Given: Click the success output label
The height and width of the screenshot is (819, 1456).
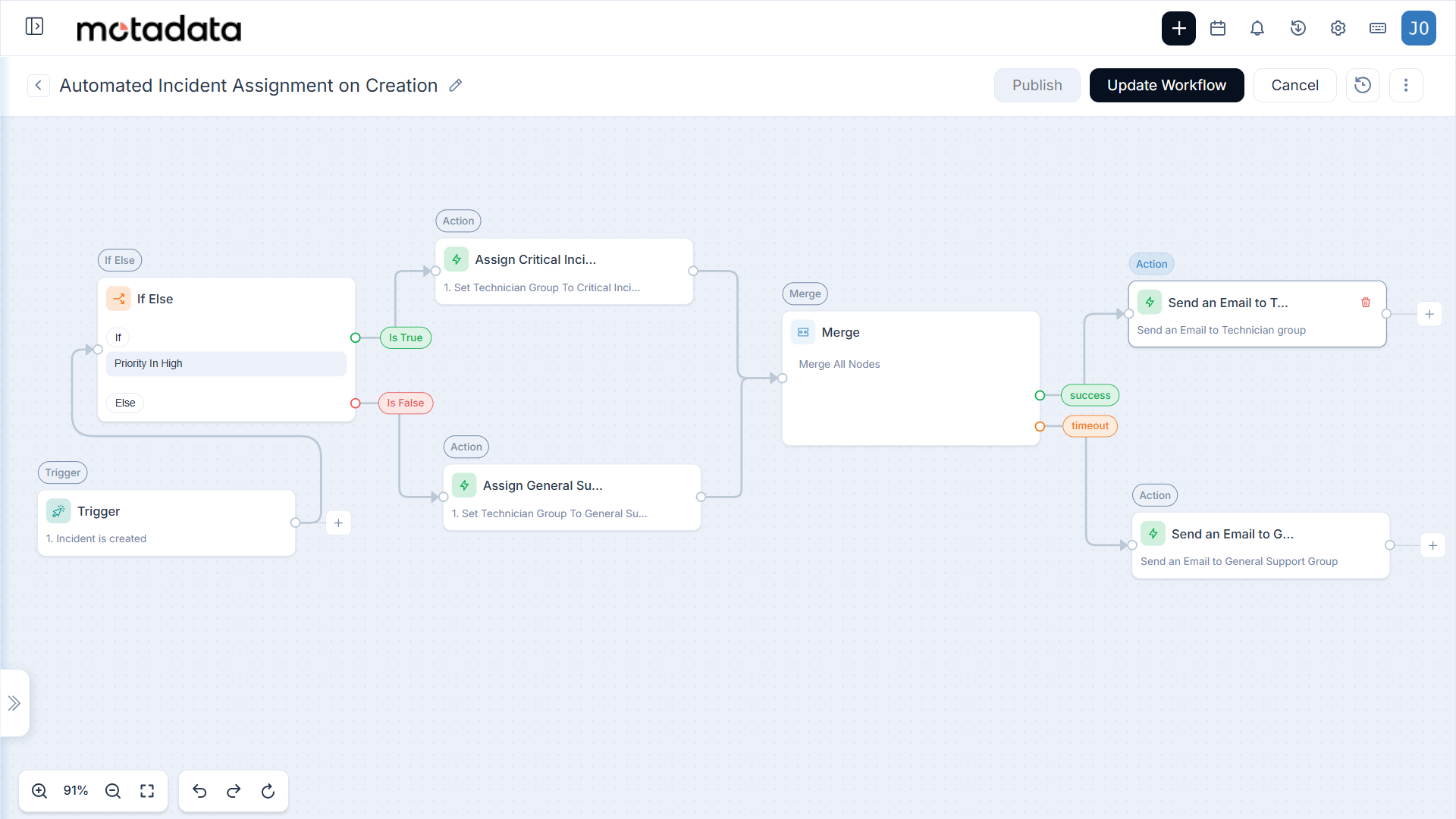Looking at the screenshot, I should pyautogui.click(x=1090, y=395).
